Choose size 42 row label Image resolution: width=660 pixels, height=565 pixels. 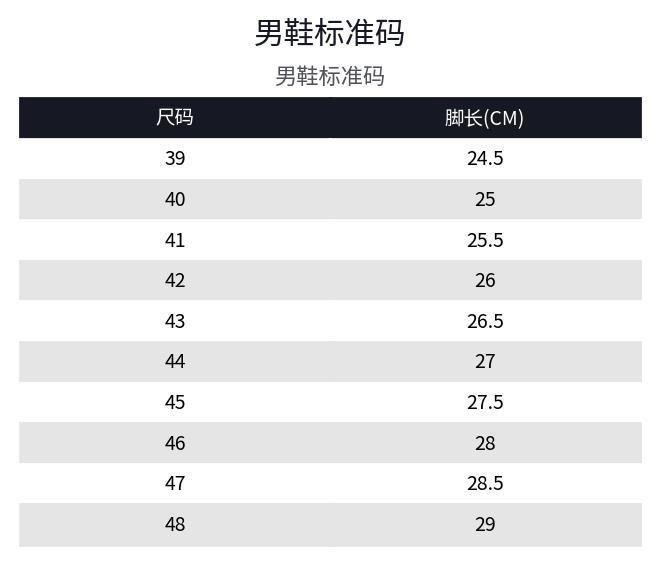[175, 280]
